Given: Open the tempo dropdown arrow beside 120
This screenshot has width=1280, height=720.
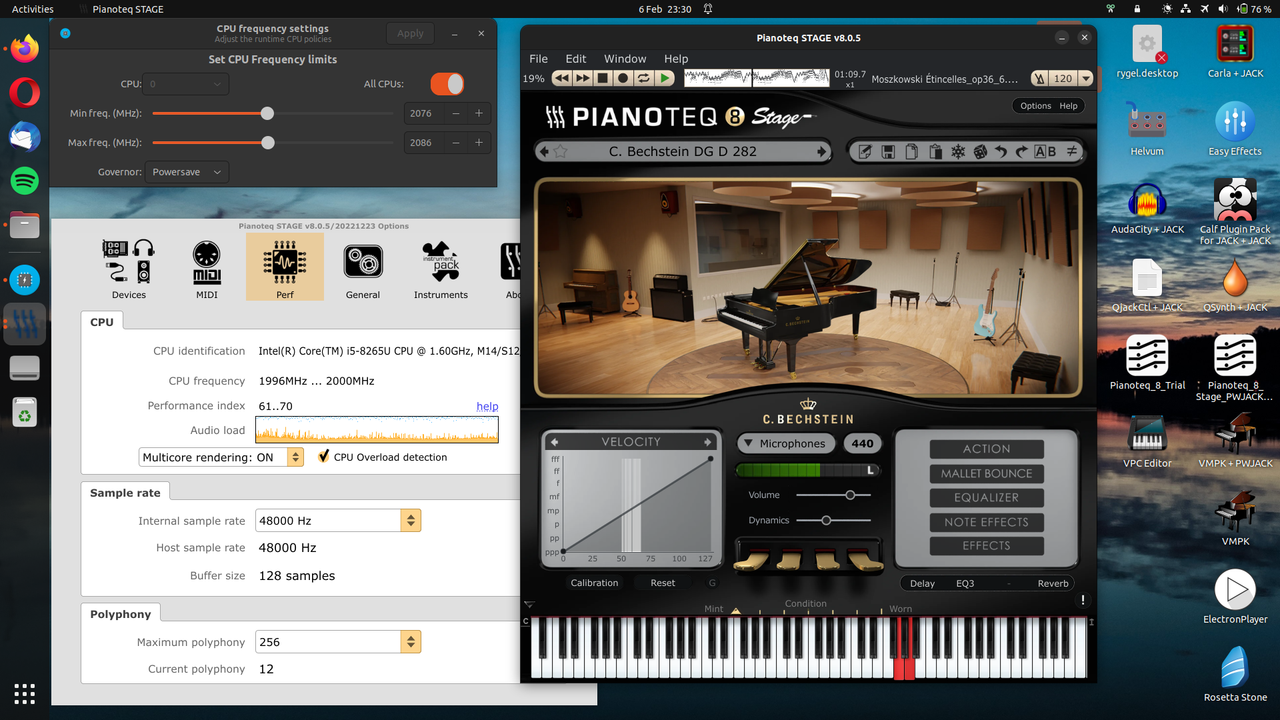Looking at the screenshot, I should [1087, 78].
